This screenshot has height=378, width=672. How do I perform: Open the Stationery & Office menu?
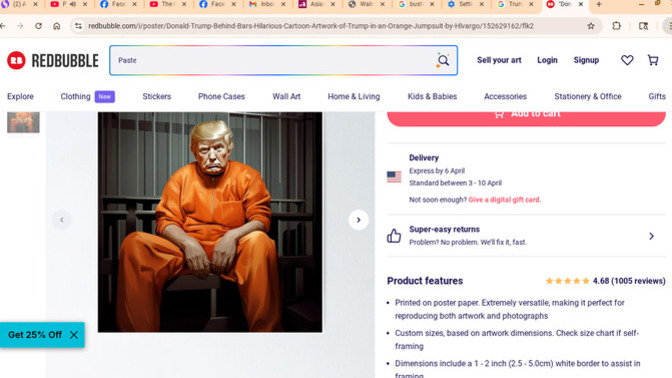(x=588, y=96)
